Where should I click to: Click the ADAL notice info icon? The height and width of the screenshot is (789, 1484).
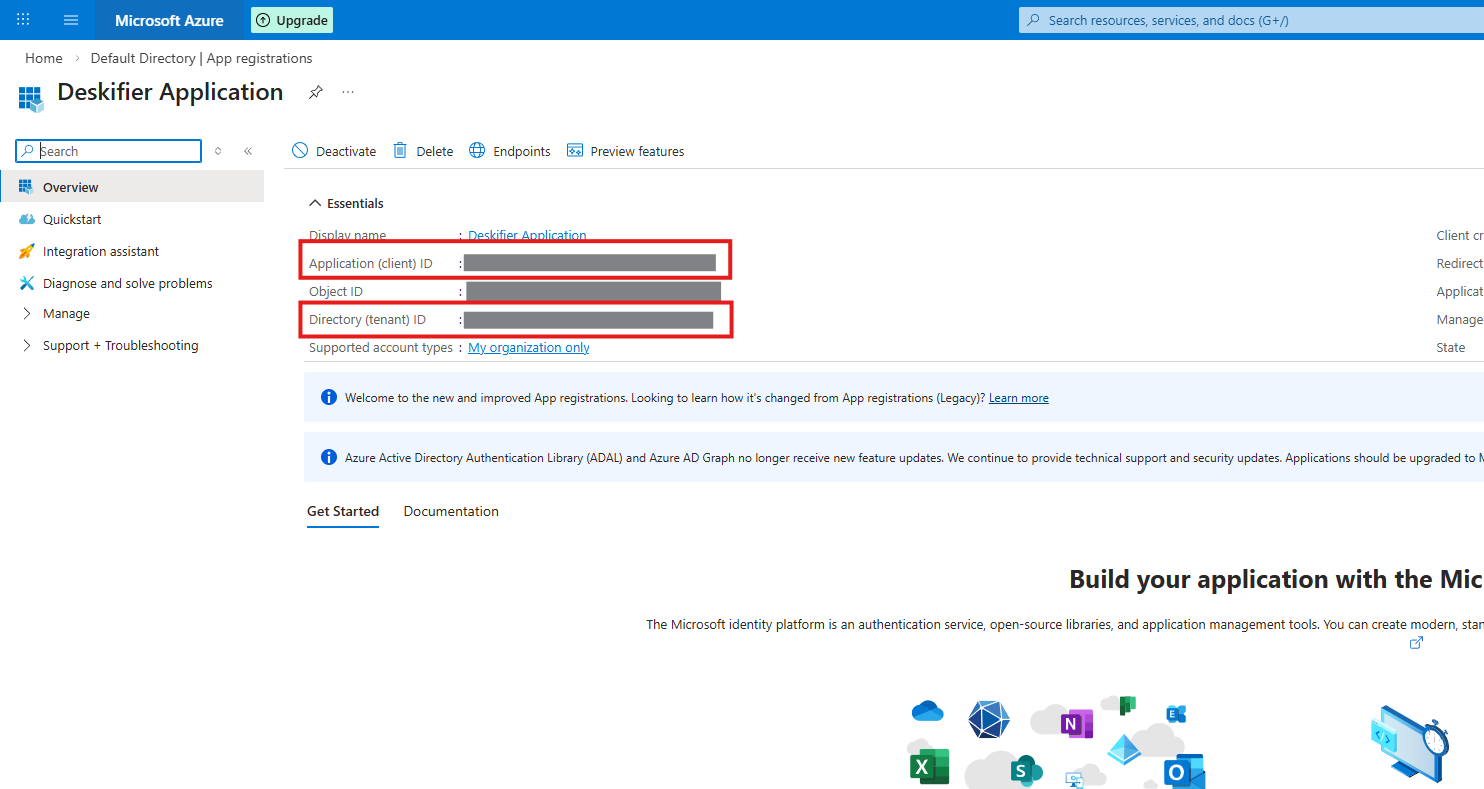(x=329, y=457)
